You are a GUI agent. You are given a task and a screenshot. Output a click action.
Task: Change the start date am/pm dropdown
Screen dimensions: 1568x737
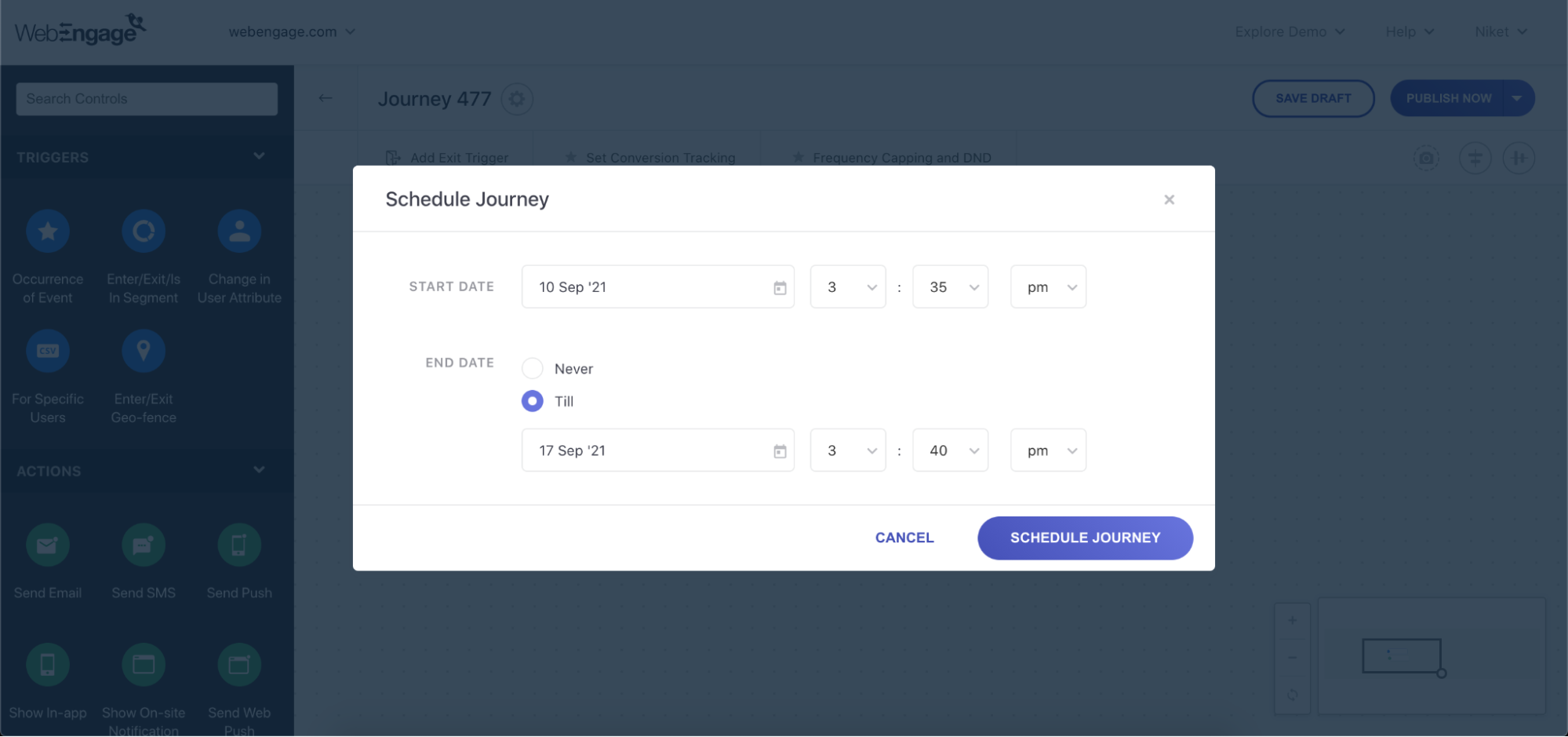[1048, 287]
